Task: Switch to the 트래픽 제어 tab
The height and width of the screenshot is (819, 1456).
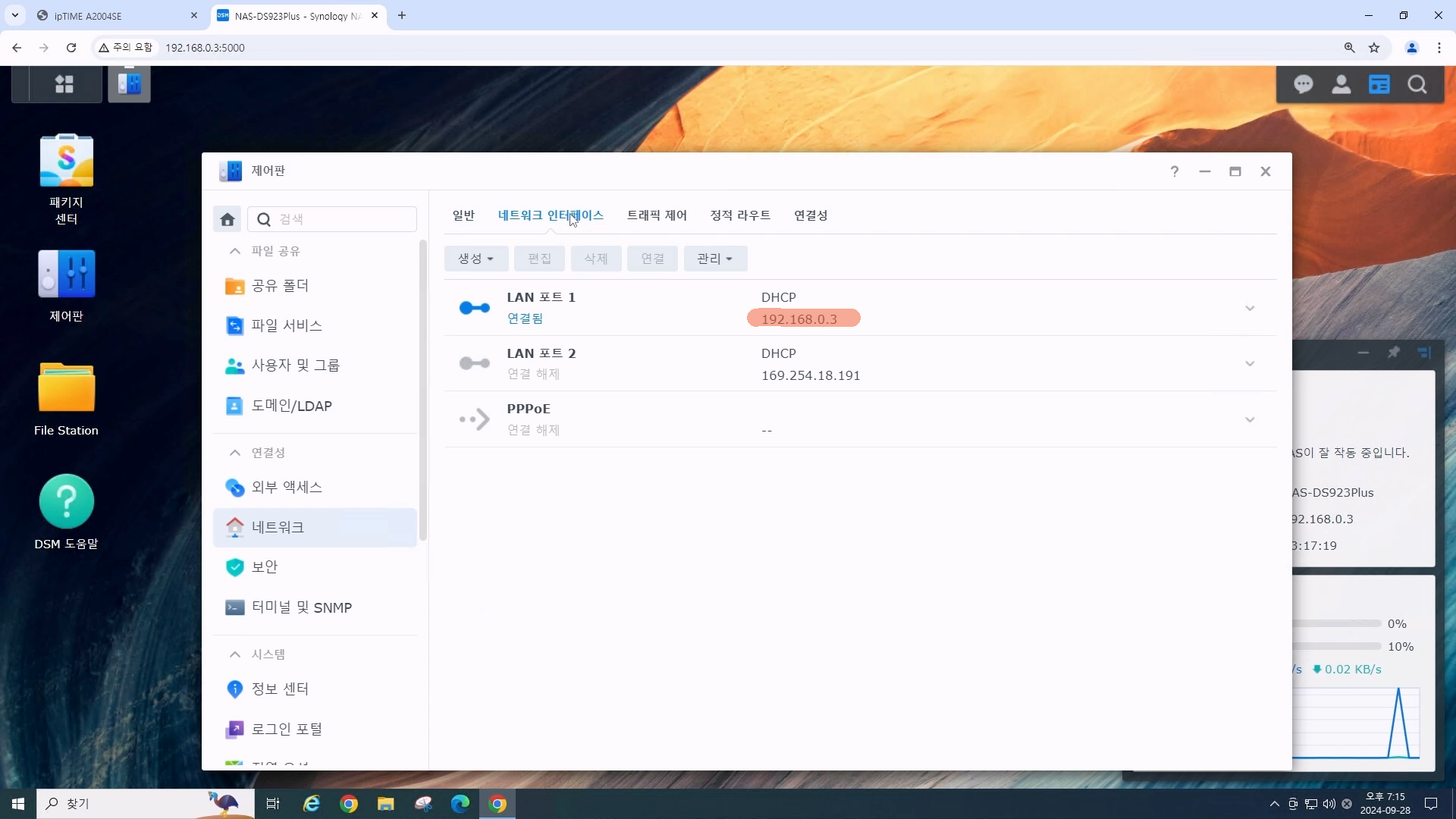Action: click(656, 215)
